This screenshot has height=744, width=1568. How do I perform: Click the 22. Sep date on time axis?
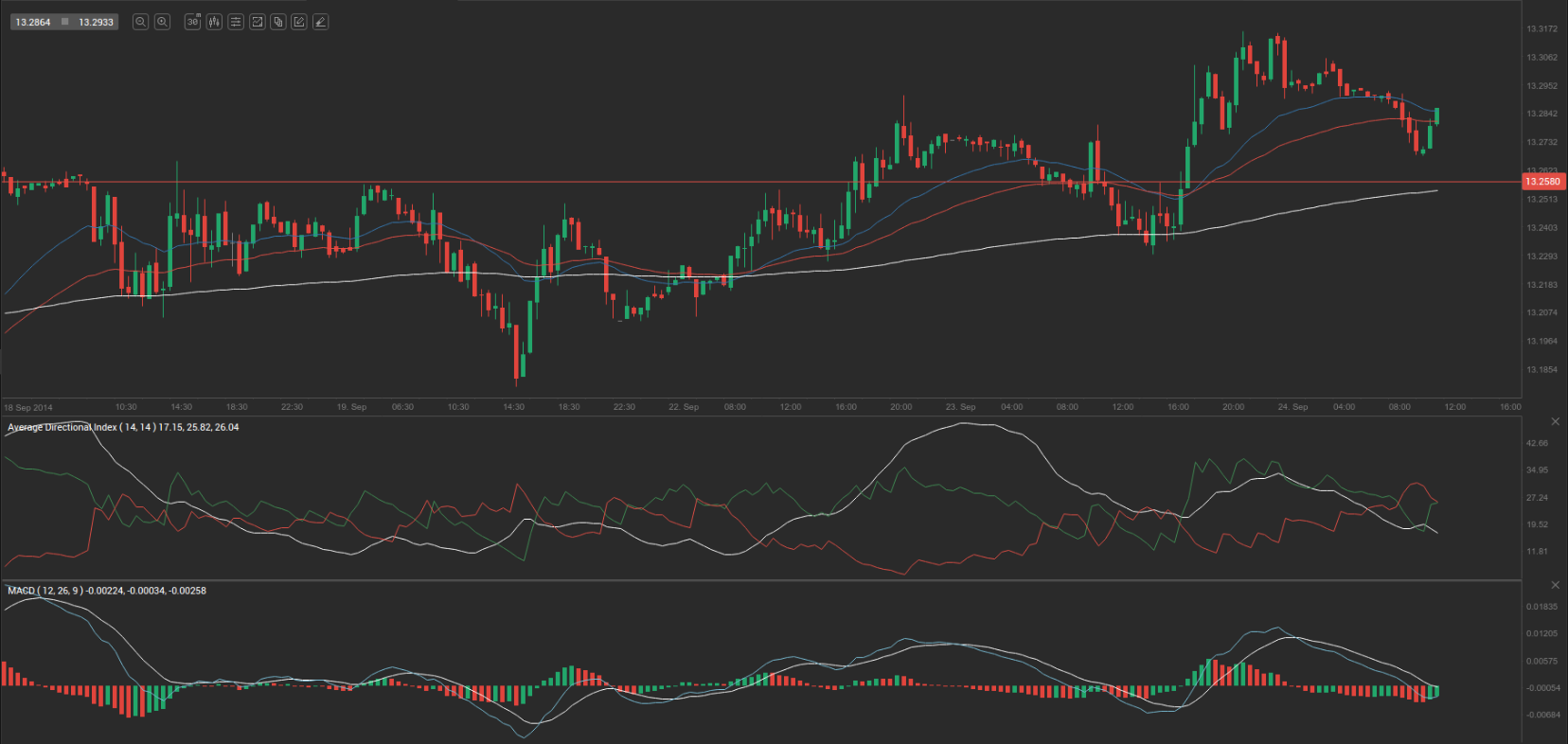coord(684,407)
